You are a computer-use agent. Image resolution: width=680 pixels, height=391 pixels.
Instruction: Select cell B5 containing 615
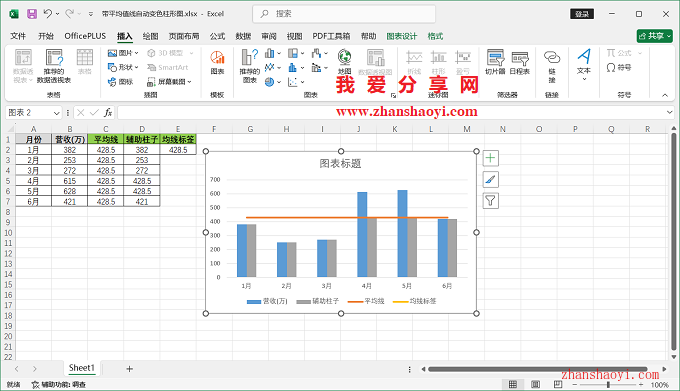coord(69,181)
